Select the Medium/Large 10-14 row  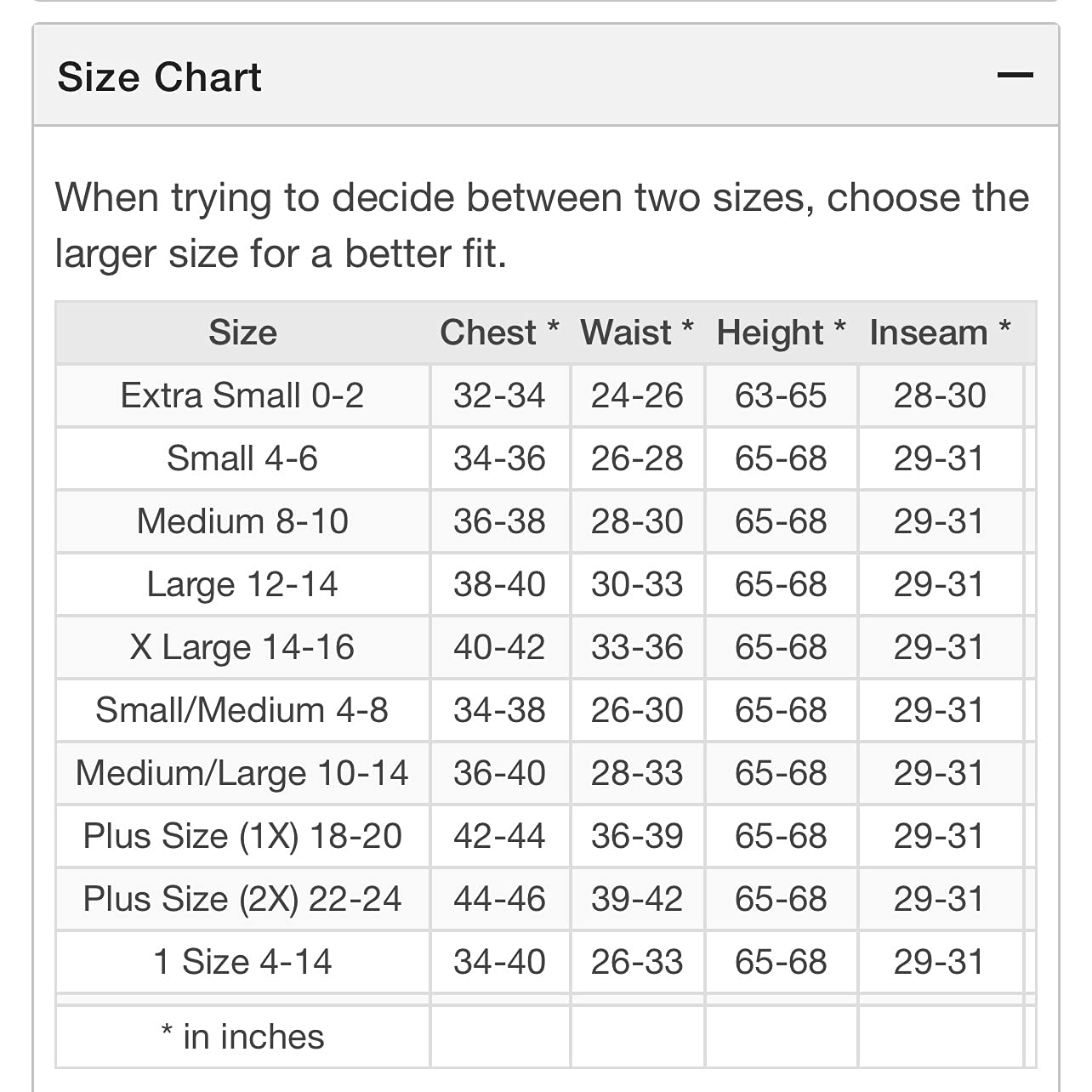coord(545,773)
